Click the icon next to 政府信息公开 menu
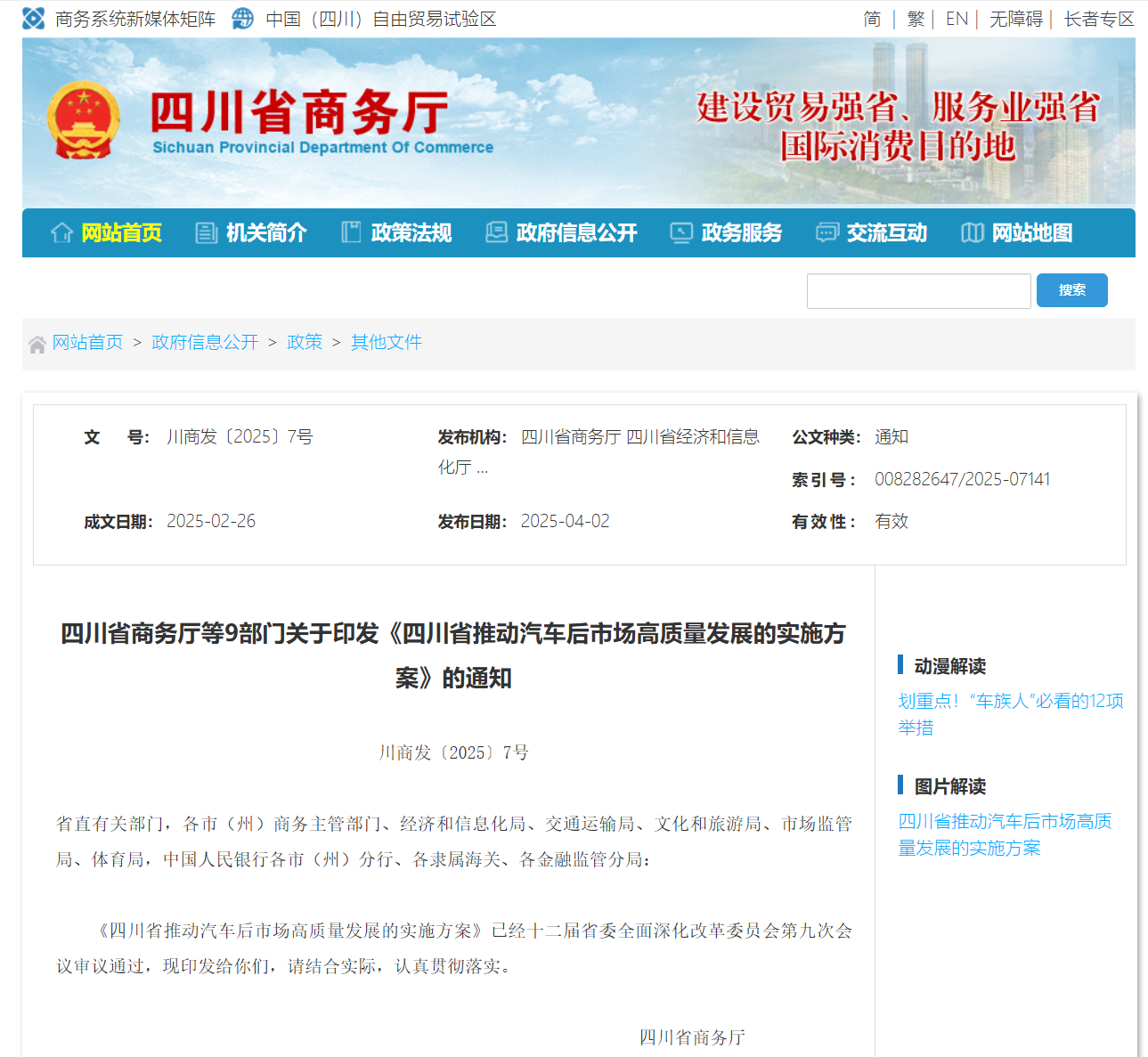 pos(496,232)
